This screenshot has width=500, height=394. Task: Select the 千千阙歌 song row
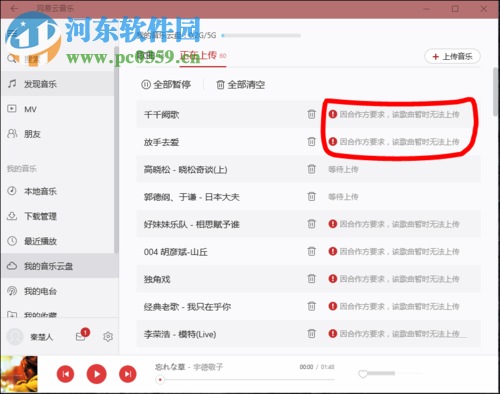(x=309, y=114)
